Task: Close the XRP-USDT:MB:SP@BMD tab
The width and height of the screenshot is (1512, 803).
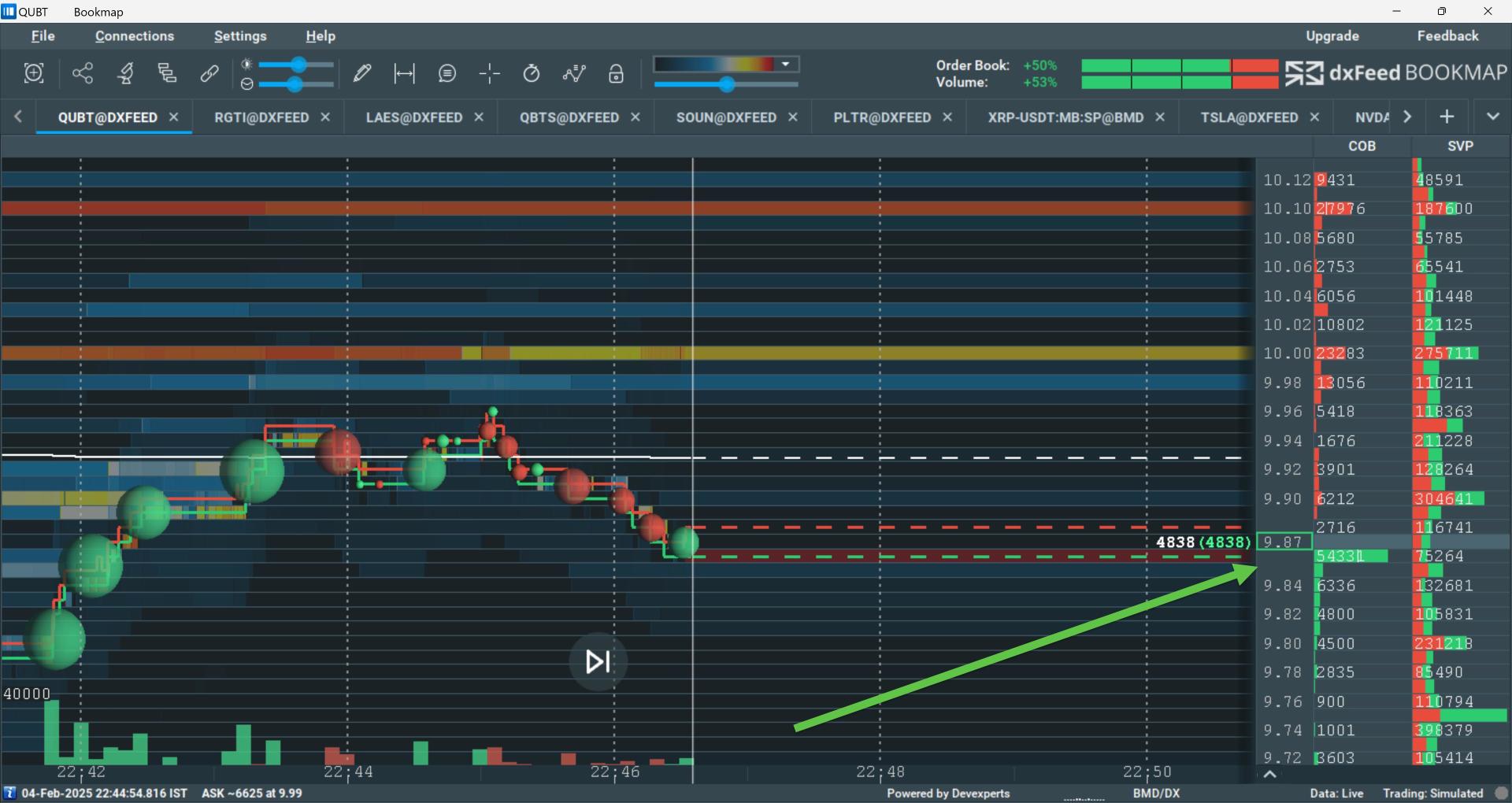Action: pyautogui.click(x=1160, y=117)
